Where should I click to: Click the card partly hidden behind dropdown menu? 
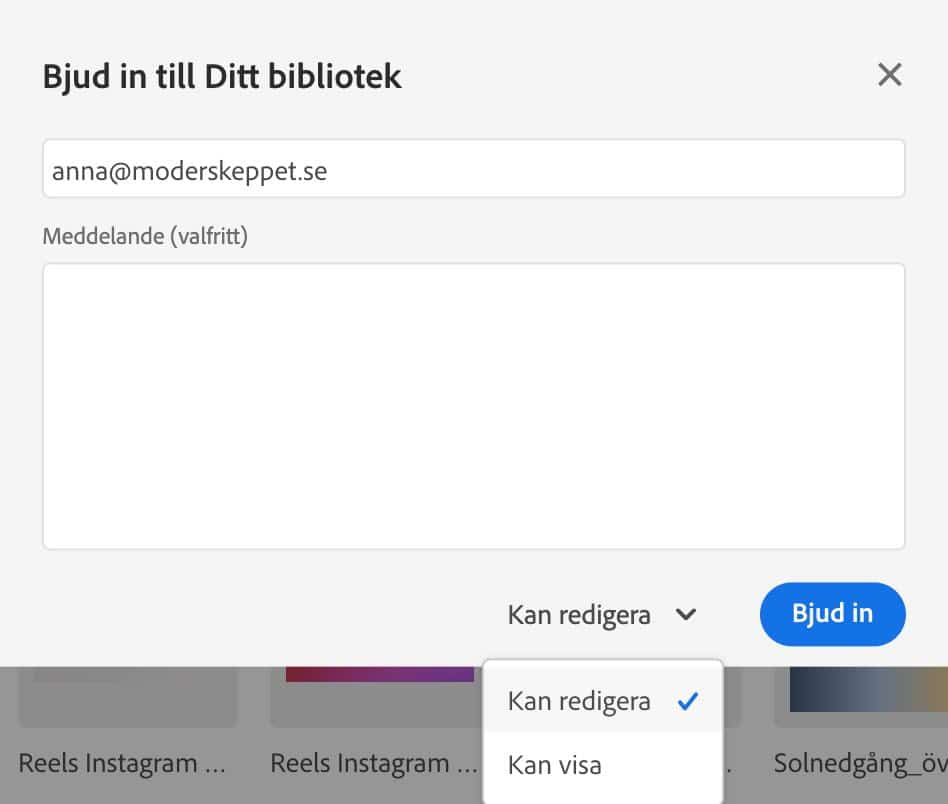click(x=732, y=696)
